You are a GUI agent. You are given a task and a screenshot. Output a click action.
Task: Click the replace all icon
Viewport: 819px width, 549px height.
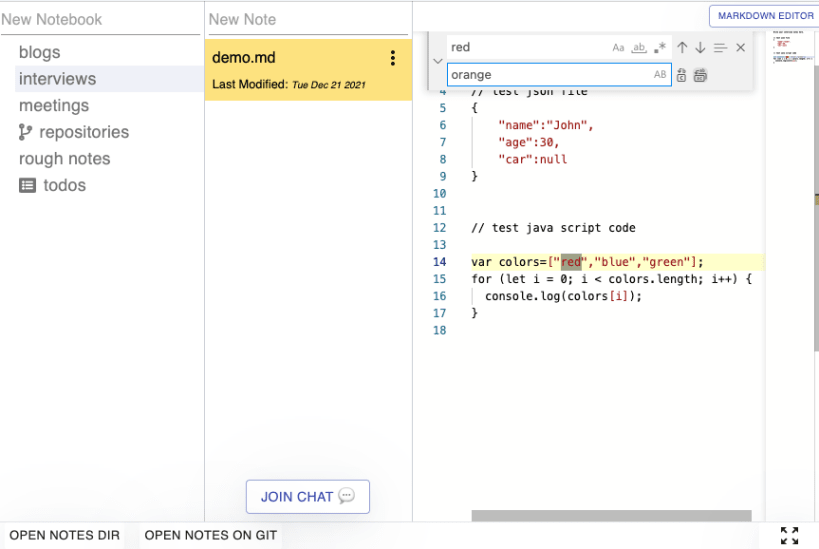coord(700,75)
